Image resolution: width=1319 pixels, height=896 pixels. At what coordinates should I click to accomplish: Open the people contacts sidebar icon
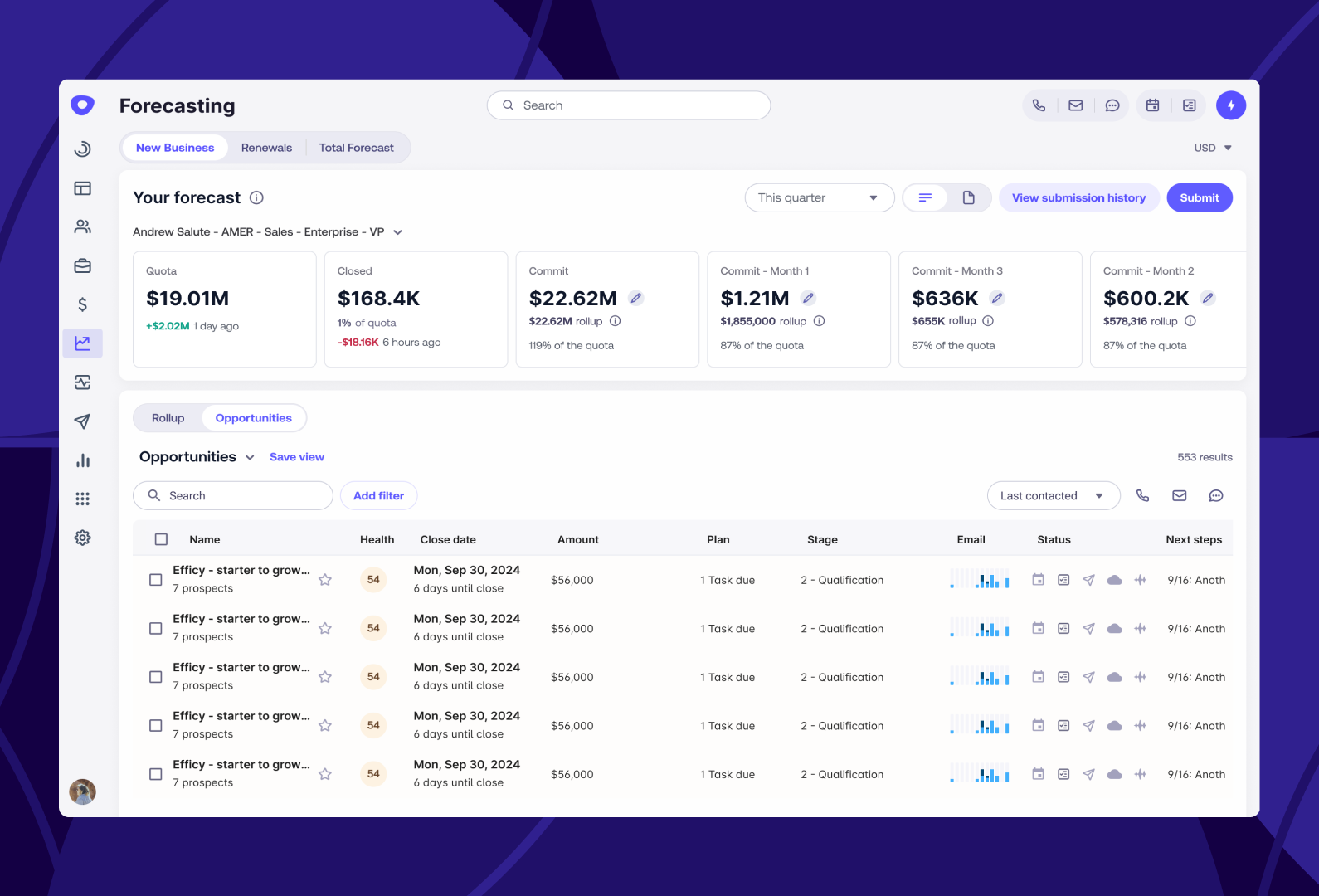[x=82, y=226]
